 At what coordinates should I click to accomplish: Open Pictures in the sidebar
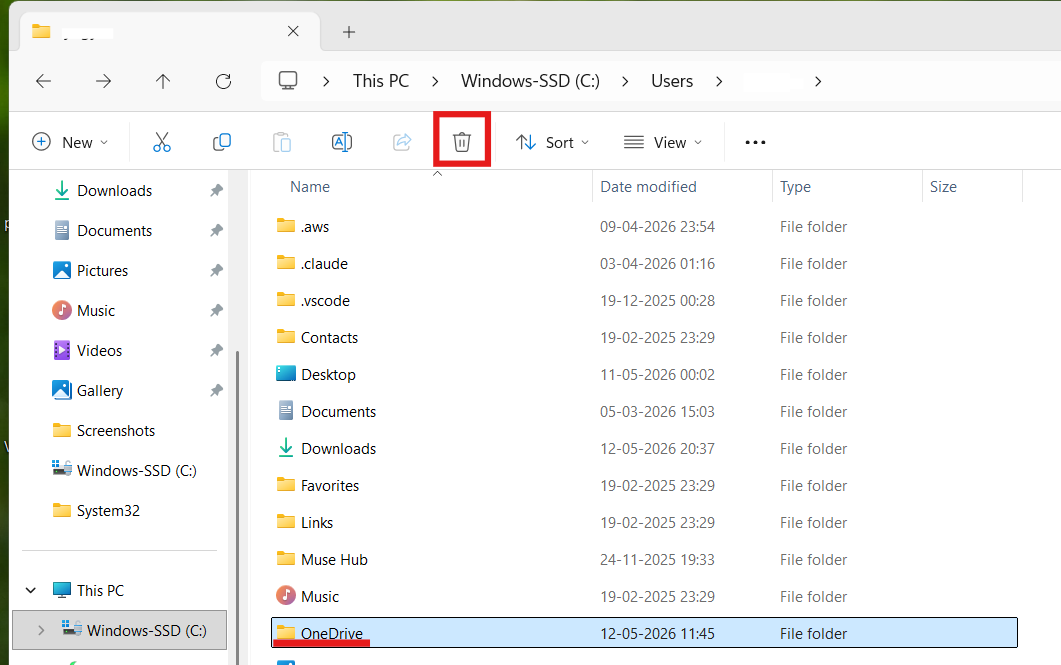pos(102,271)
